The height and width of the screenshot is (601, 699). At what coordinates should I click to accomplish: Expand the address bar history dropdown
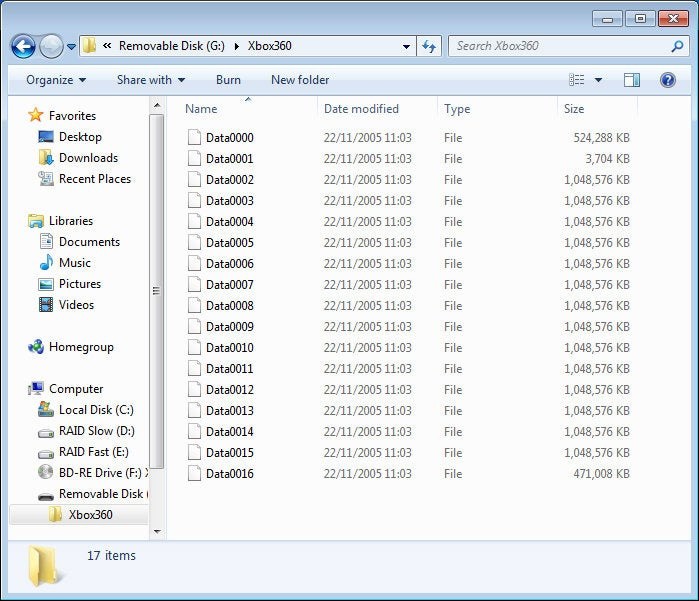(x=406, y=46)
